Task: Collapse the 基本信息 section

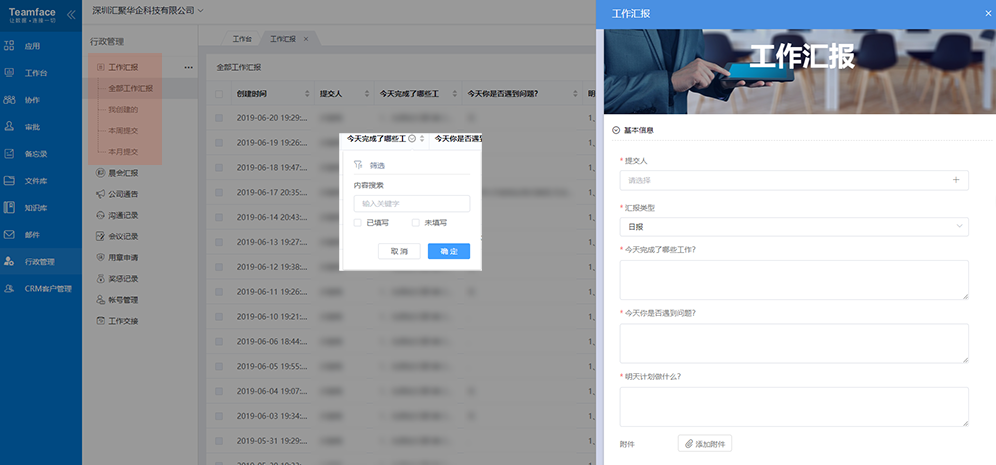Action: (616, 130)
